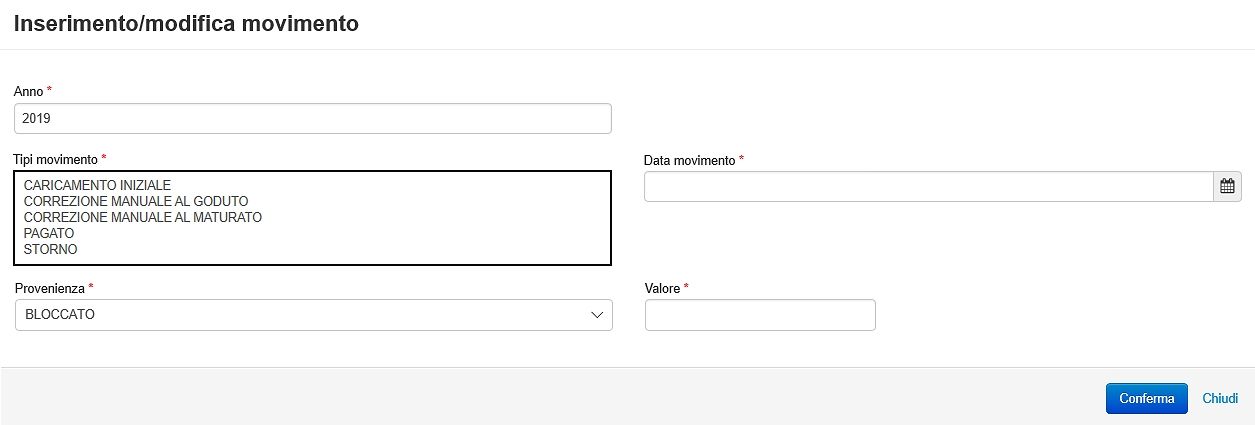
Task: Select STORNO from the list
Action: [x=50, y=249]
